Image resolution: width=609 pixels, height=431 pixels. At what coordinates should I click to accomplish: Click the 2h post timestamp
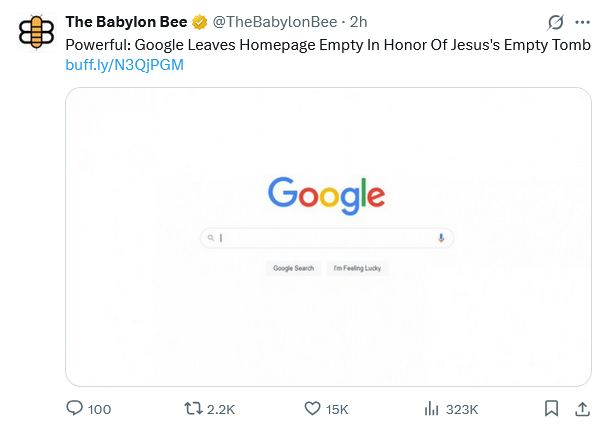tap(356, 22)
